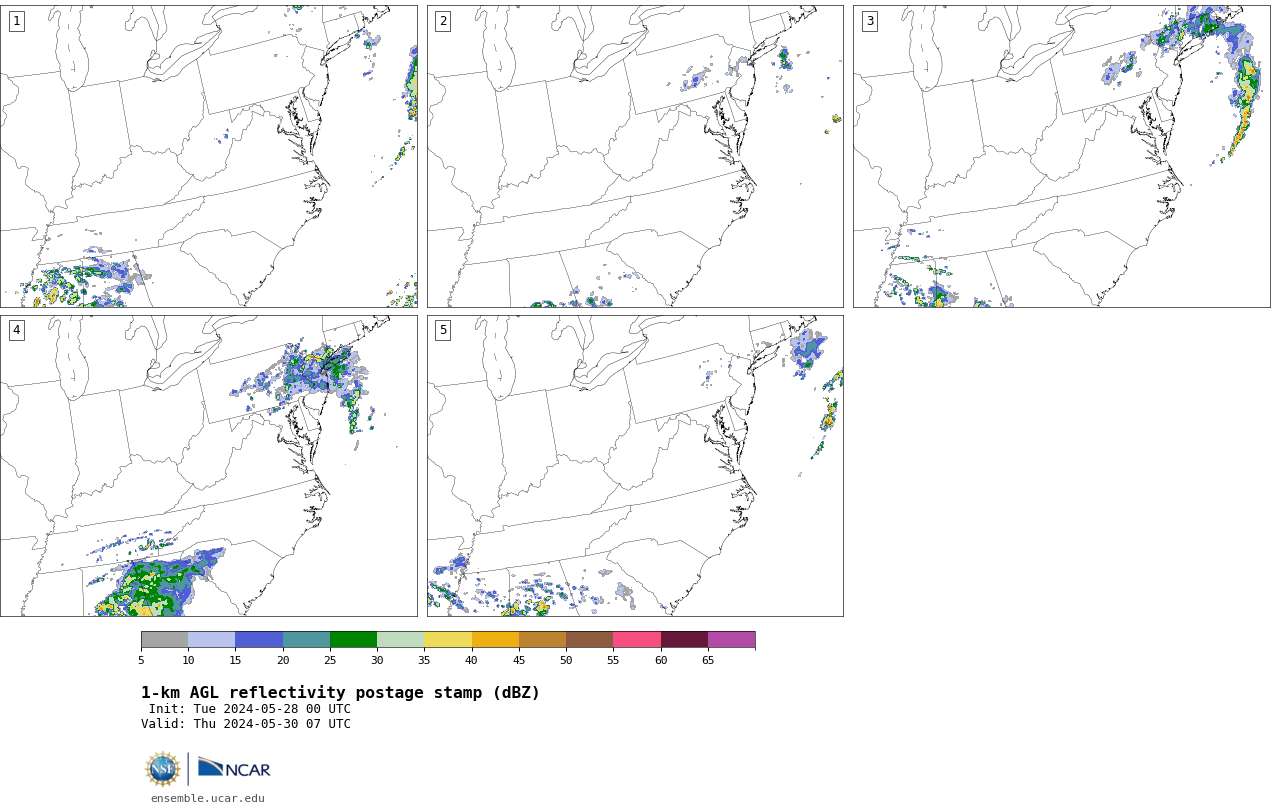The width and height of the screenshot is (1280, 809).
Task: Click the number label 1 box
Action: click(x=16, y=21)
